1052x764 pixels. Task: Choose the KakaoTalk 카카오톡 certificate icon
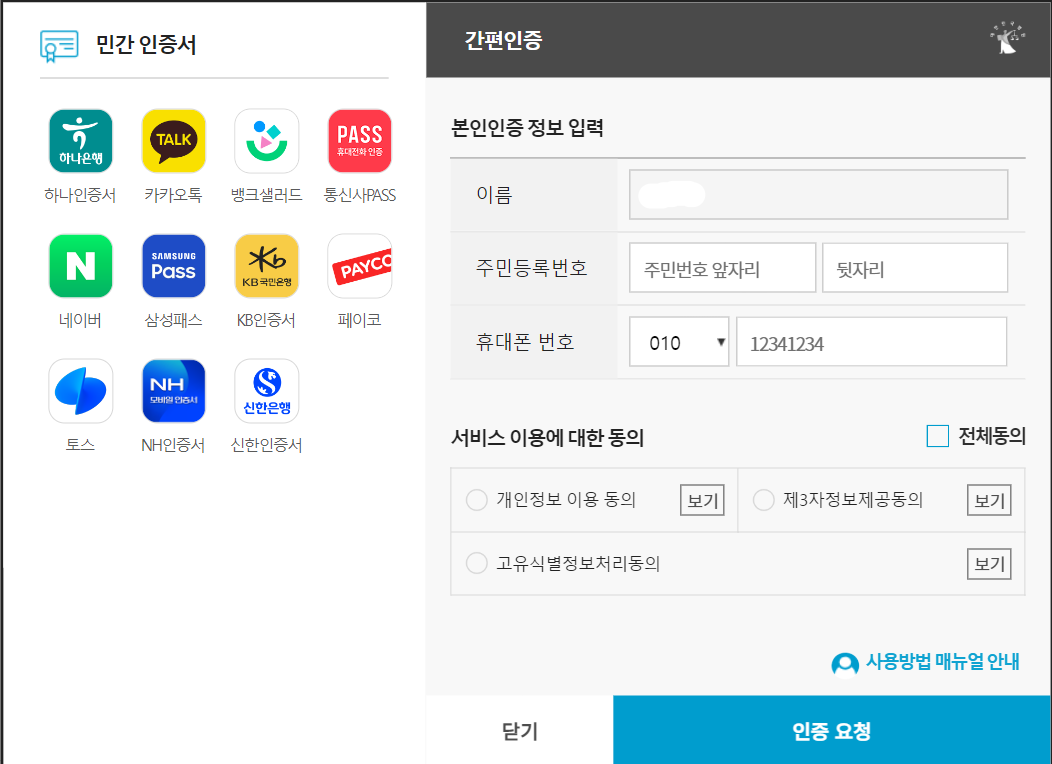pyautogui.click(x=174, y=141)
